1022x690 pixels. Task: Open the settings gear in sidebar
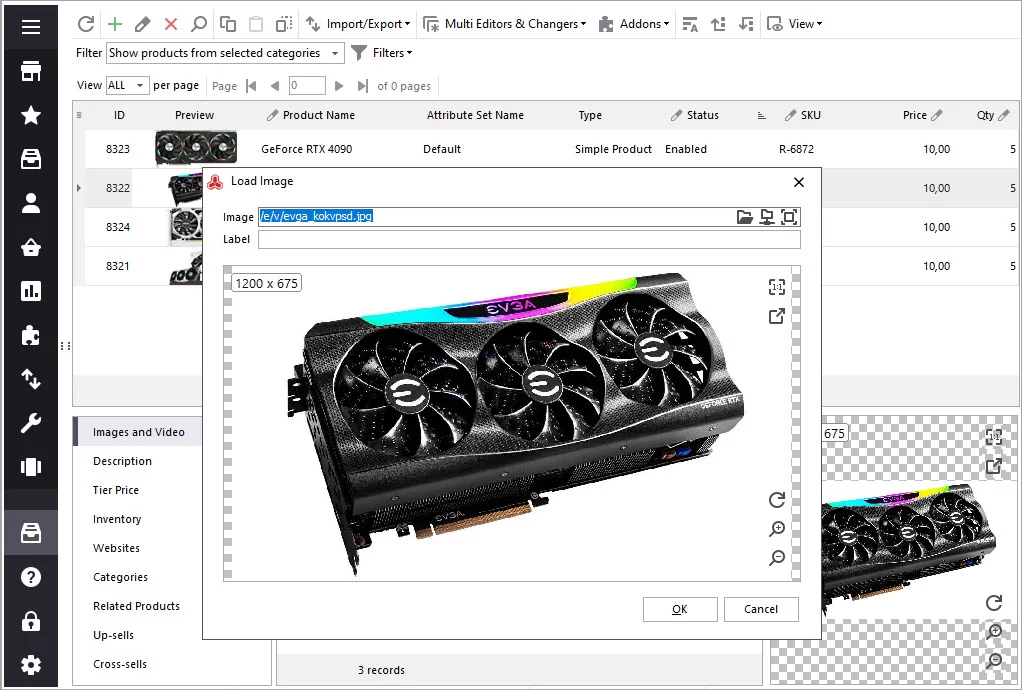(x=31, y=665)
